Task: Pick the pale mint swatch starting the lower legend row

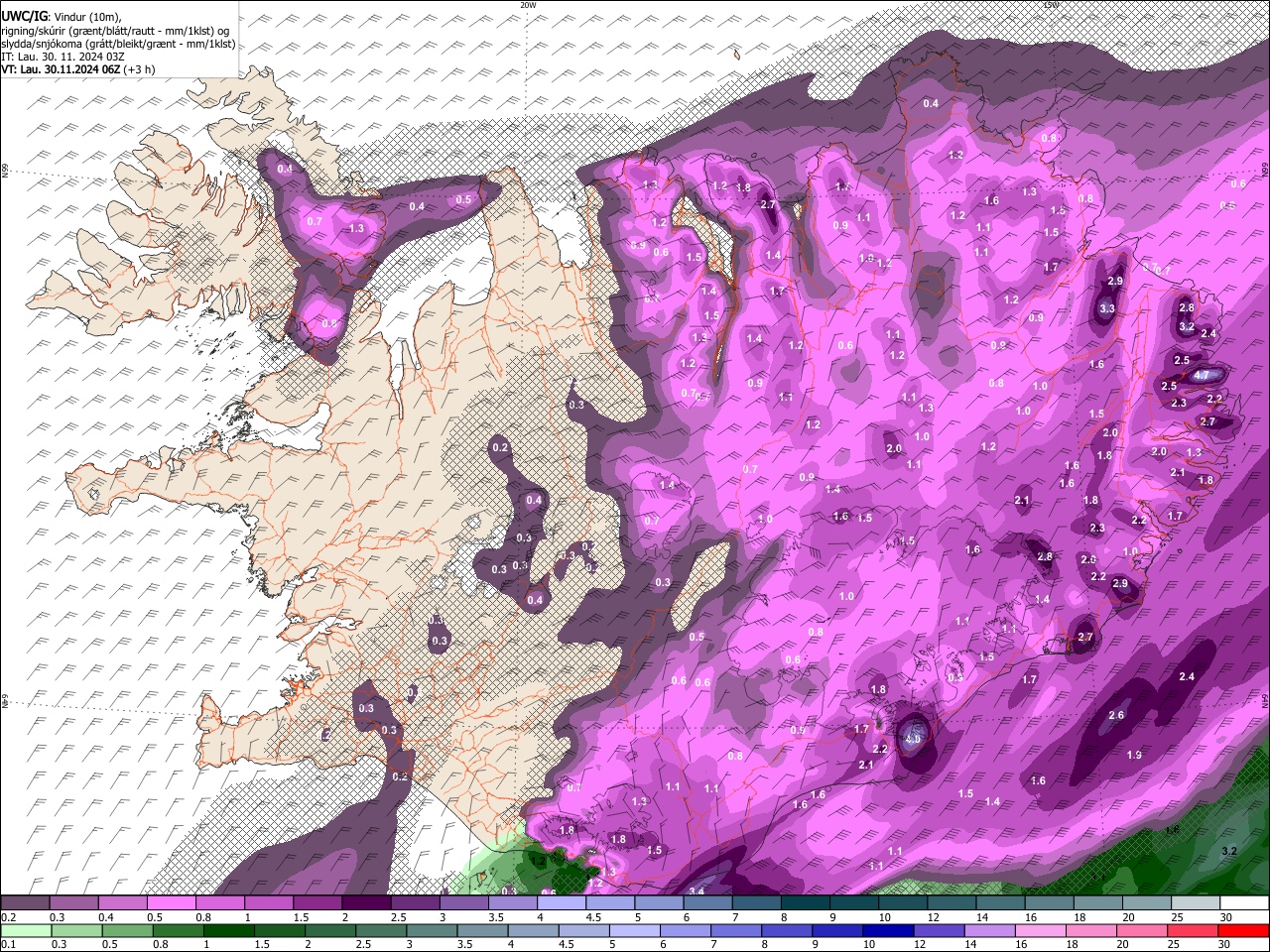Action: (25, 930)
